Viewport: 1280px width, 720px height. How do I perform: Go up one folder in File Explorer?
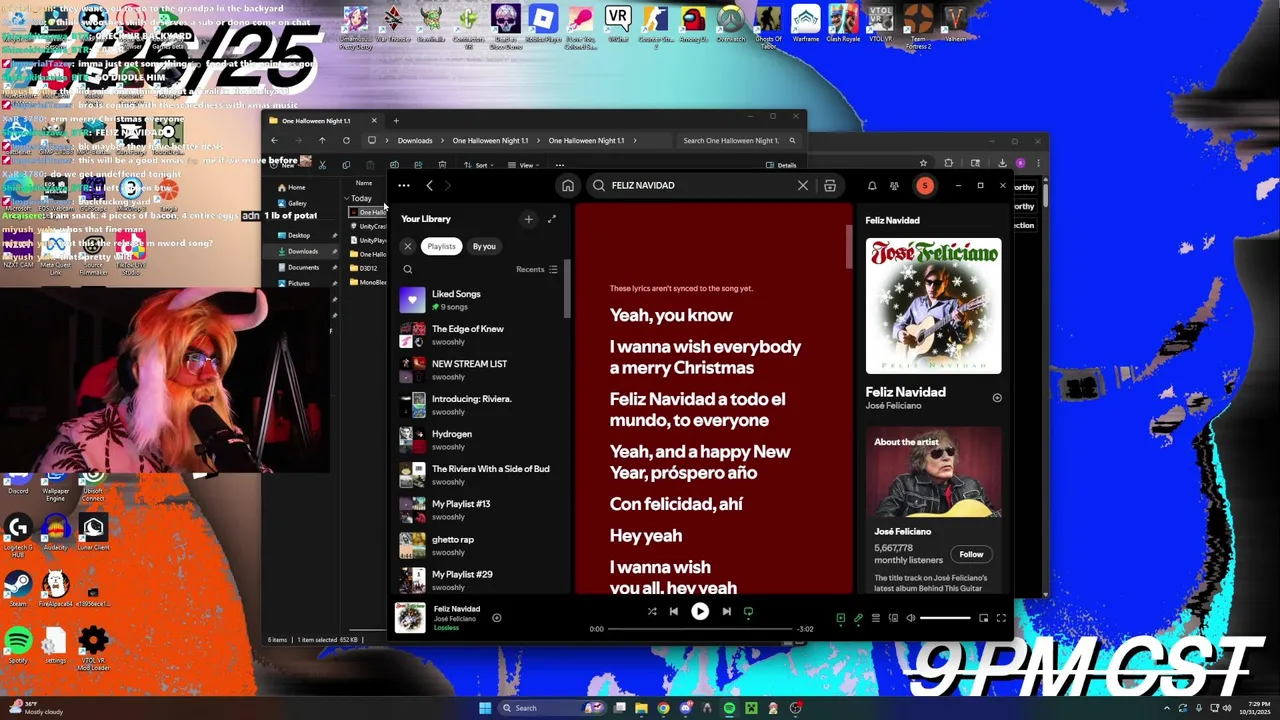[322, 141]
